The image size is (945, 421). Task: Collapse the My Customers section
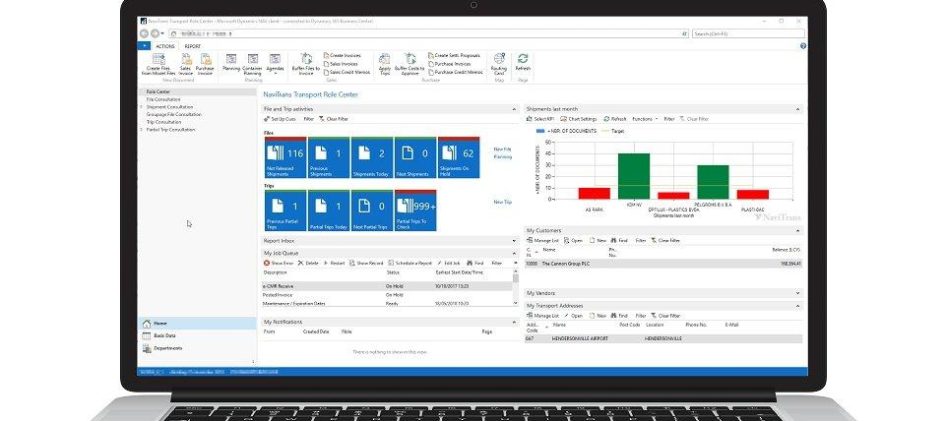(798, 231)
